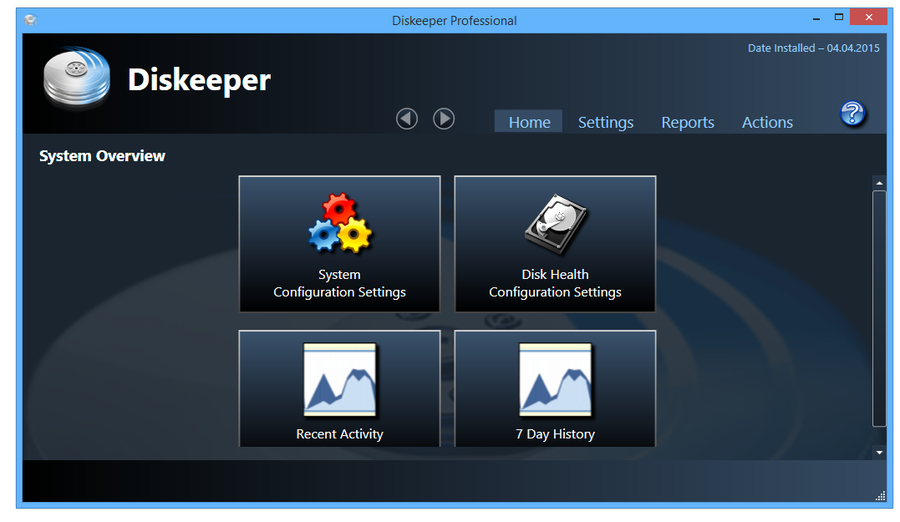Open the Actions tab
This screenshot has width=900, height=522.
tap(767, 122)
